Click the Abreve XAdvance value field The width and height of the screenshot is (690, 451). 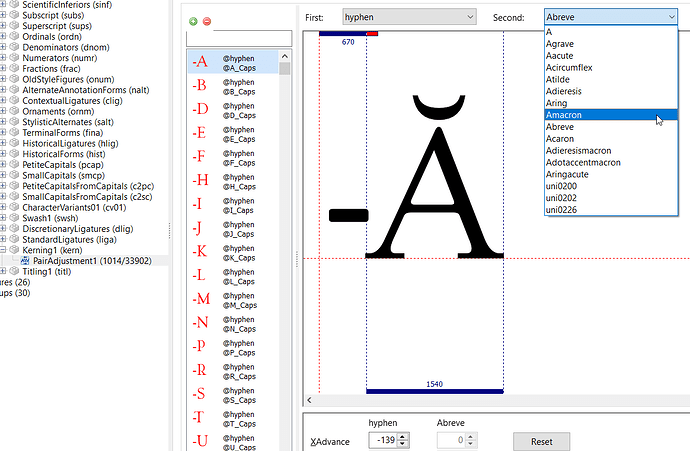click(x=451, y=440)
